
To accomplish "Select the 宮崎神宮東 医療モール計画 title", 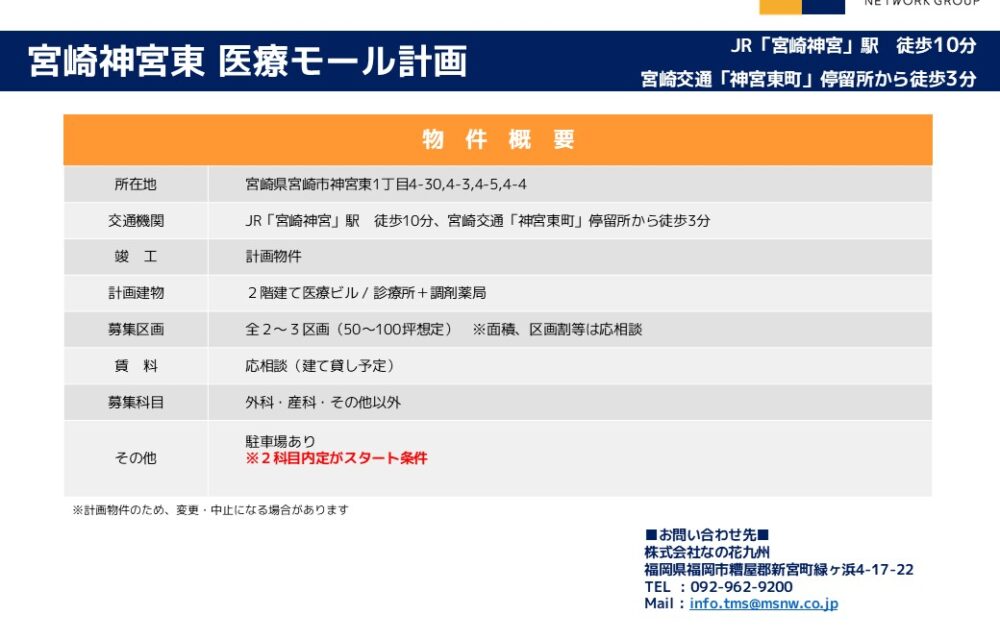I will click(x=248, y=62).
